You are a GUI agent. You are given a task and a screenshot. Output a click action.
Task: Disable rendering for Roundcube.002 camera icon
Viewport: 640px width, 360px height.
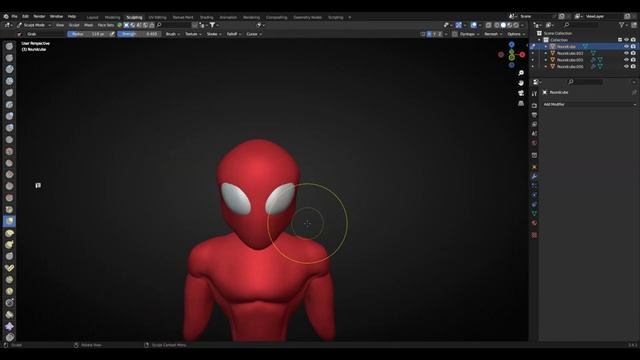coord(633,53)
